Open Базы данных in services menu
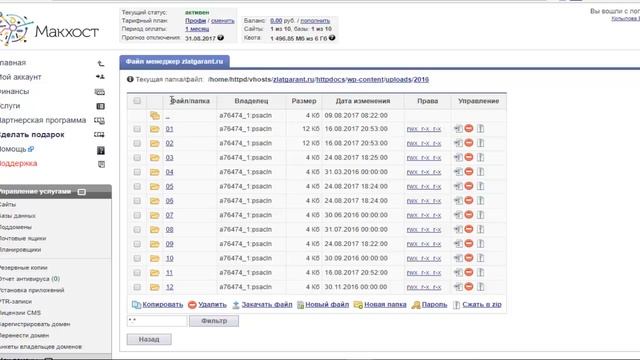 tap(17, 216)
